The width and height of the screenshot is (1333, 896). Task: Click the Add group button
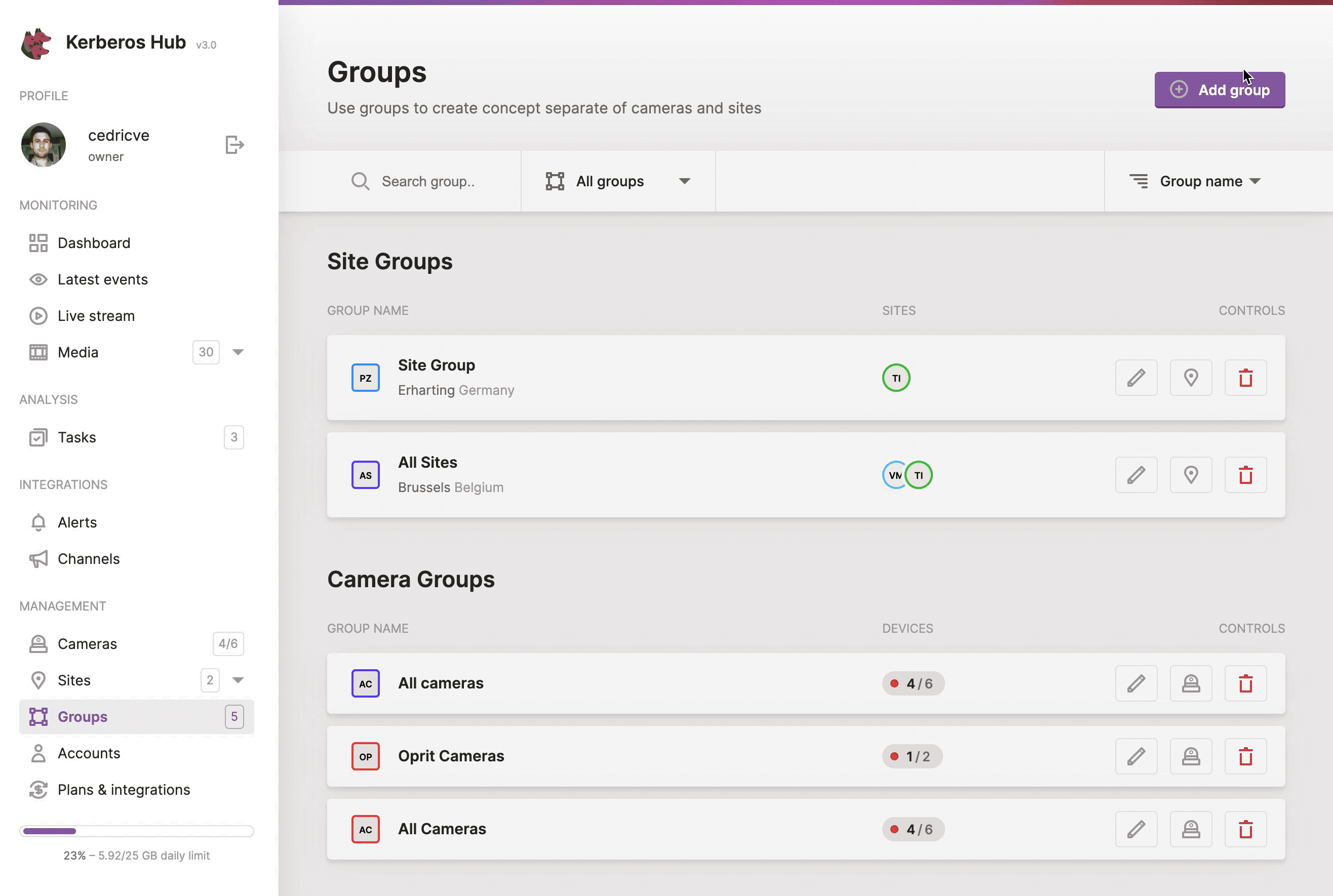pos(1220,90)
